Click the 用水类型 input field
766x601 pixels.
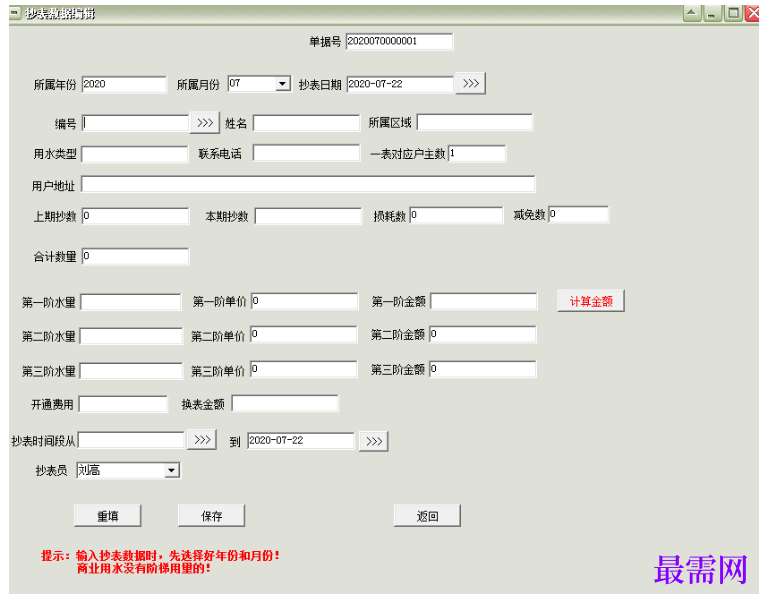pos(135,154)
